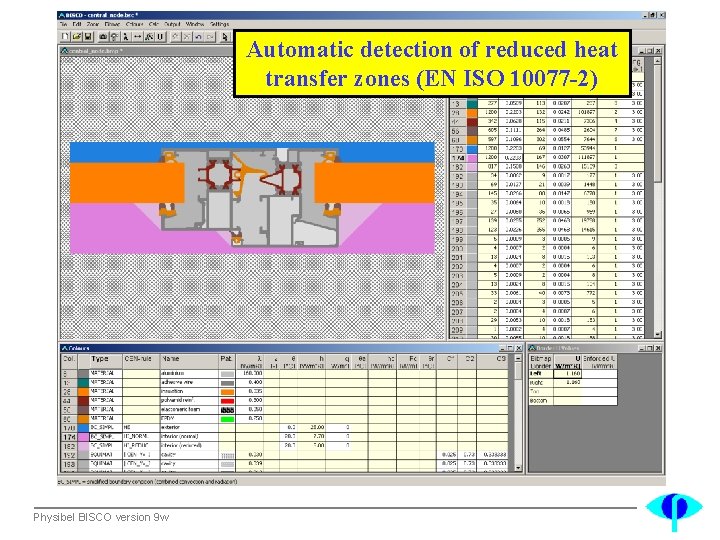Click the 25.00 h value for exterior

pyautogui.click(x=312, y=428)
